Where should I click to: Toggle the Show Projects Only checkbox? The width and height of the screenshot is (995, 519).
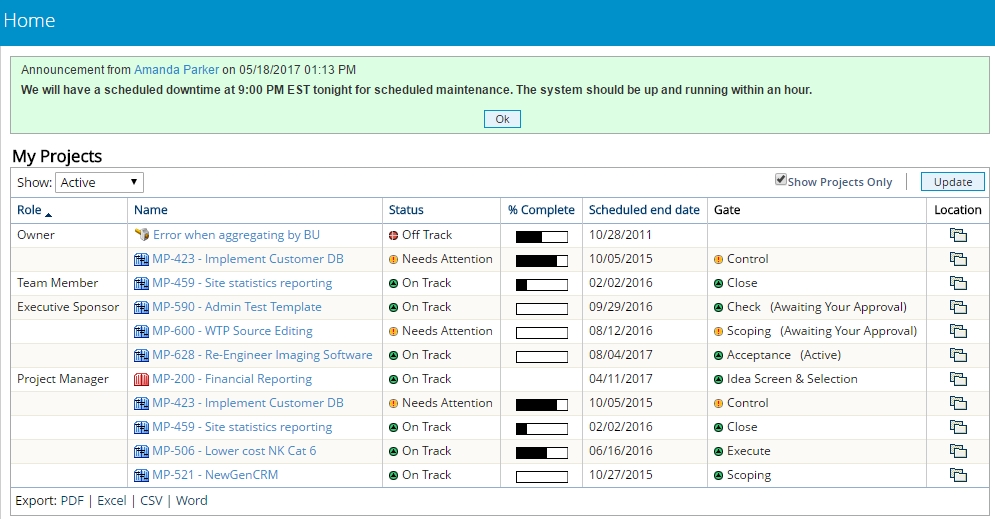click(x=781, y=180)
